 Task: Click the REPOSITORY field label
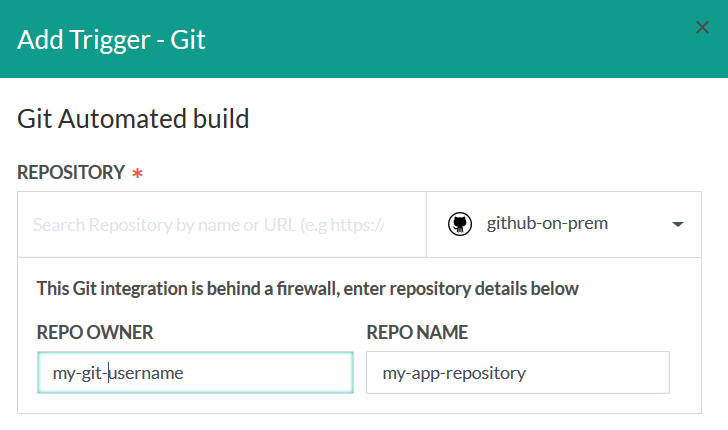coord(71,172)
